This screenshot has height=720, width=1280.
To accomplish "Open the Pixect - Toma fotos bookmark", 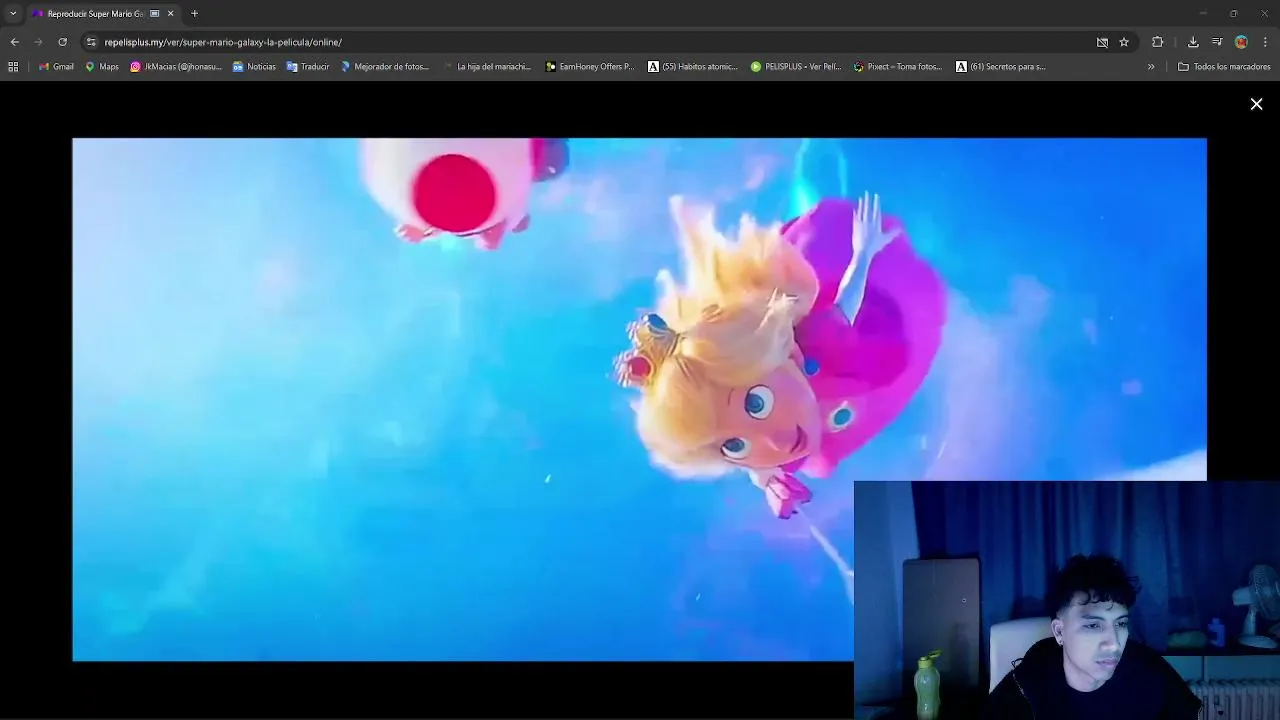I will point(898,67).
